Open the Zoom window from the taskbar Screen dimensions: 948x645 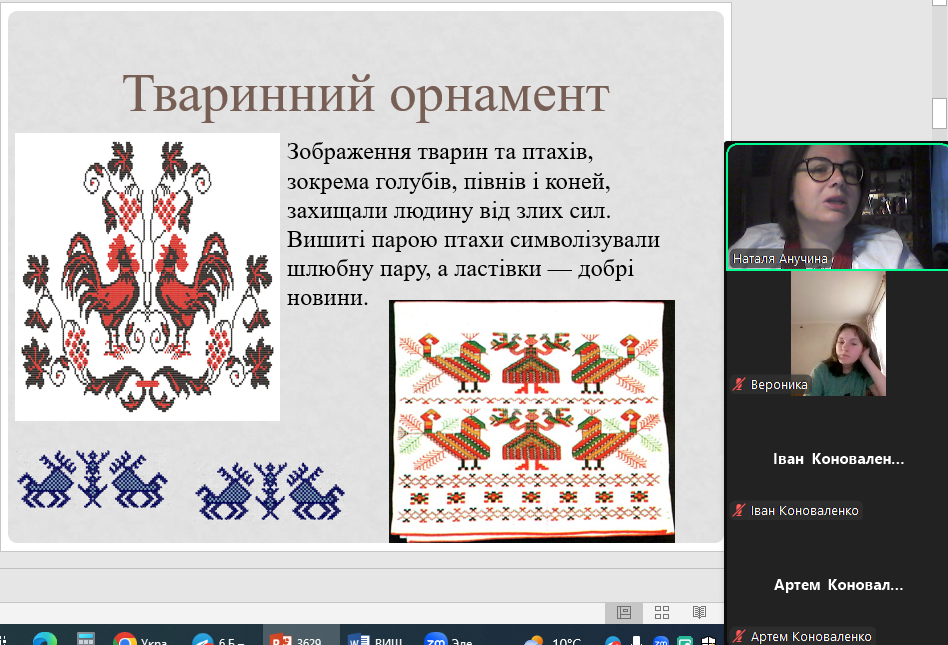point(448,640)
